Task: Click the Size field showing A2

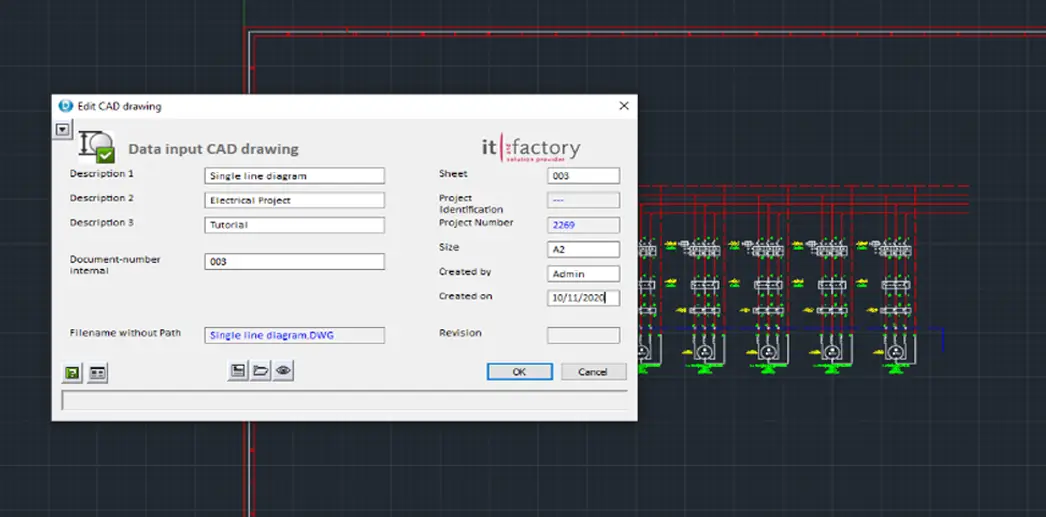Action: (x=583, y=249)
